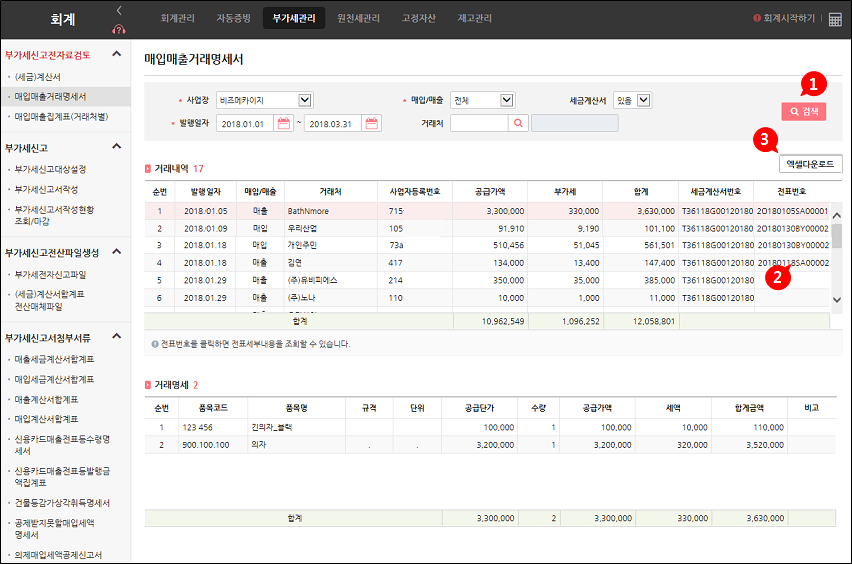Open the 사업장 dropdown
The image size is (852, 564).
coord(265,100)
